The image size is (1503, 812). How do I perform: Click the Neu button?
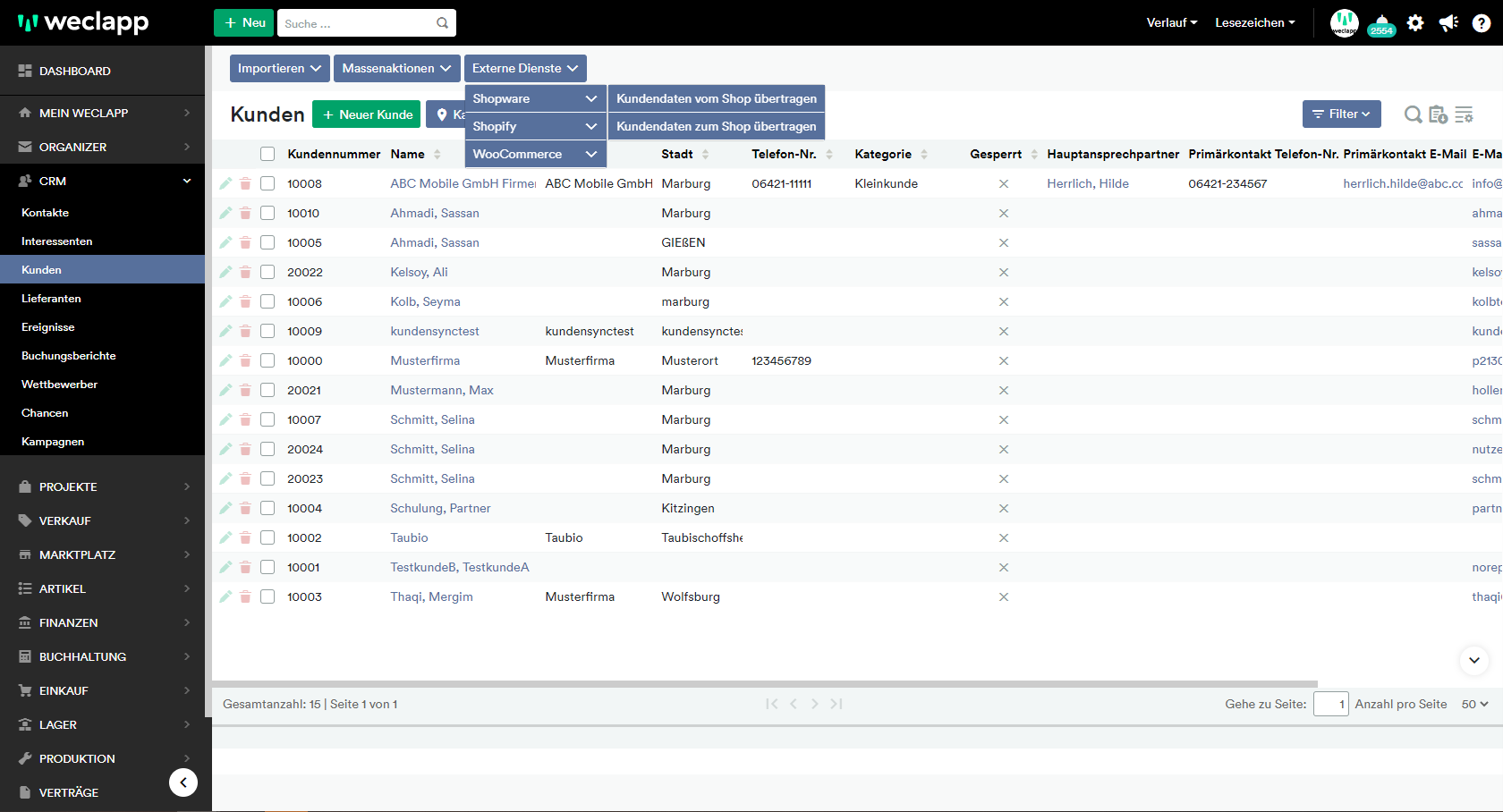tap(244, 23)
